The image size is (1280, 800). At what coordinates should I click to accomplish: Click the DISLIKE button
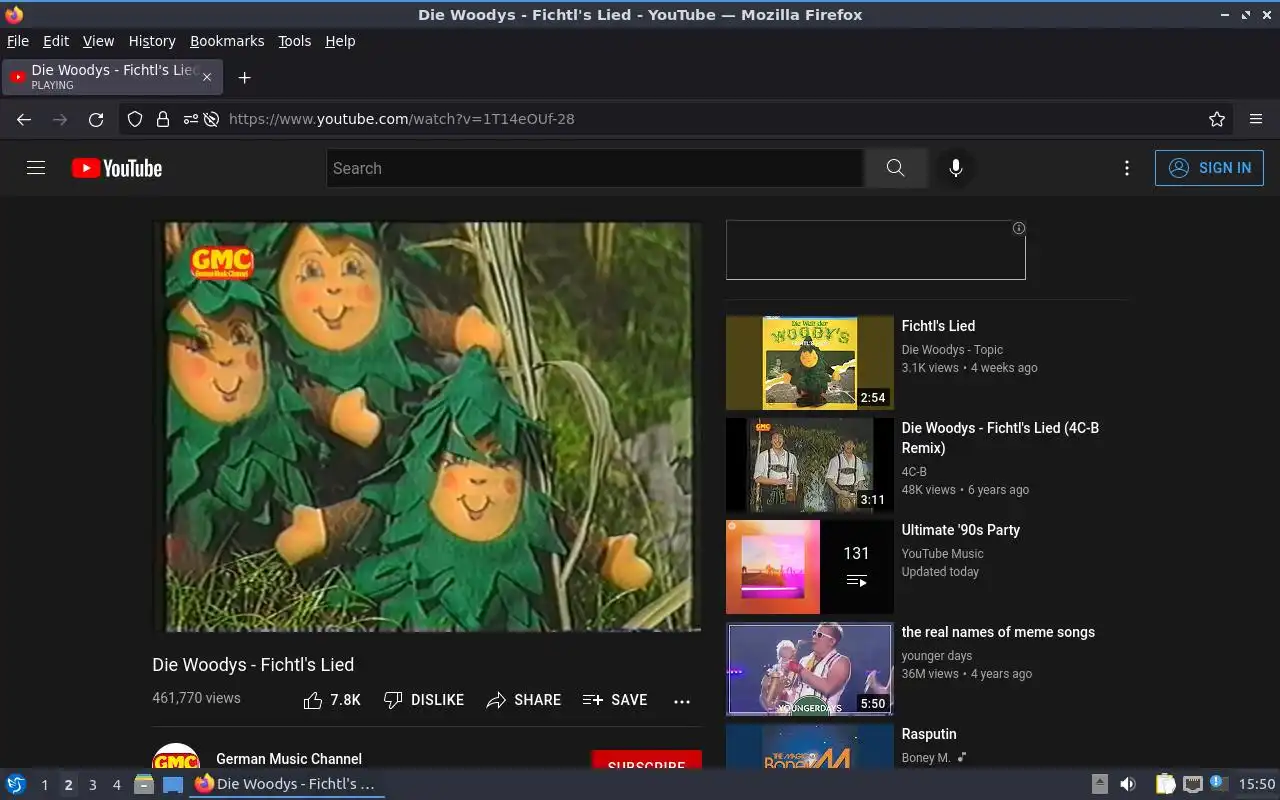click(424, 700)
